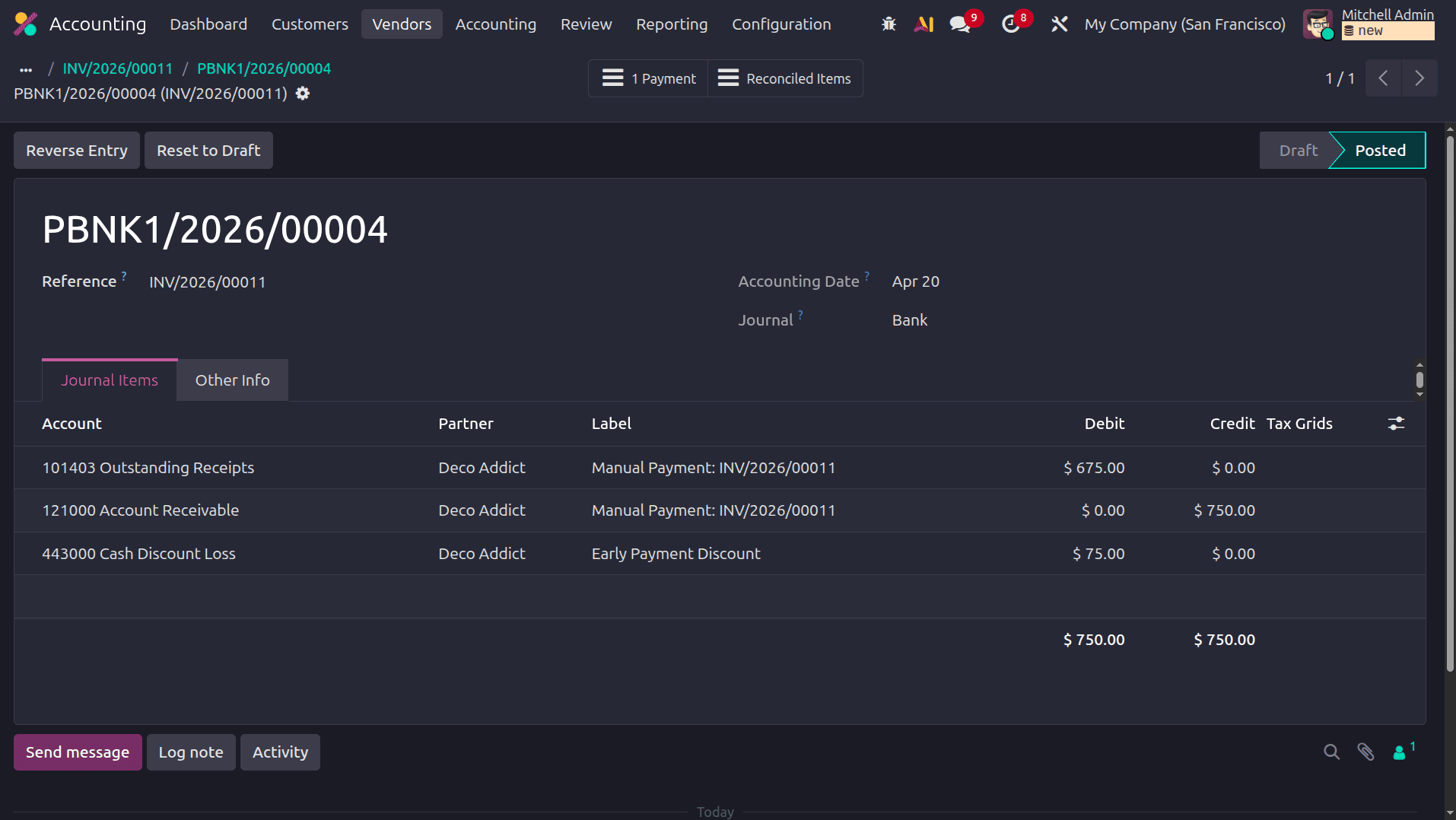This screenshot has width=1456, height=820.
Task: Open the AI assistant icon
Action: (923, 24)
